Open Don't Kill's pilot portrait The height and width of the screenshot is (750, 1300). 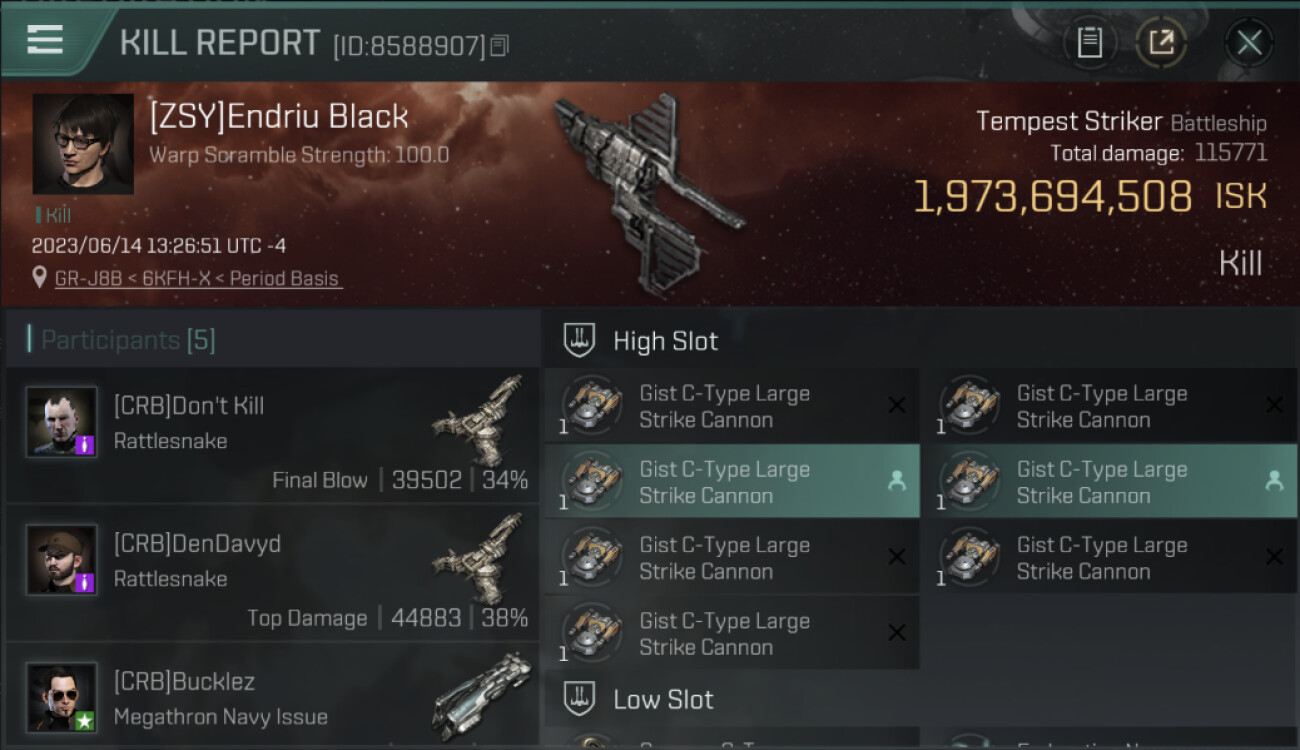tap(62, 422)
